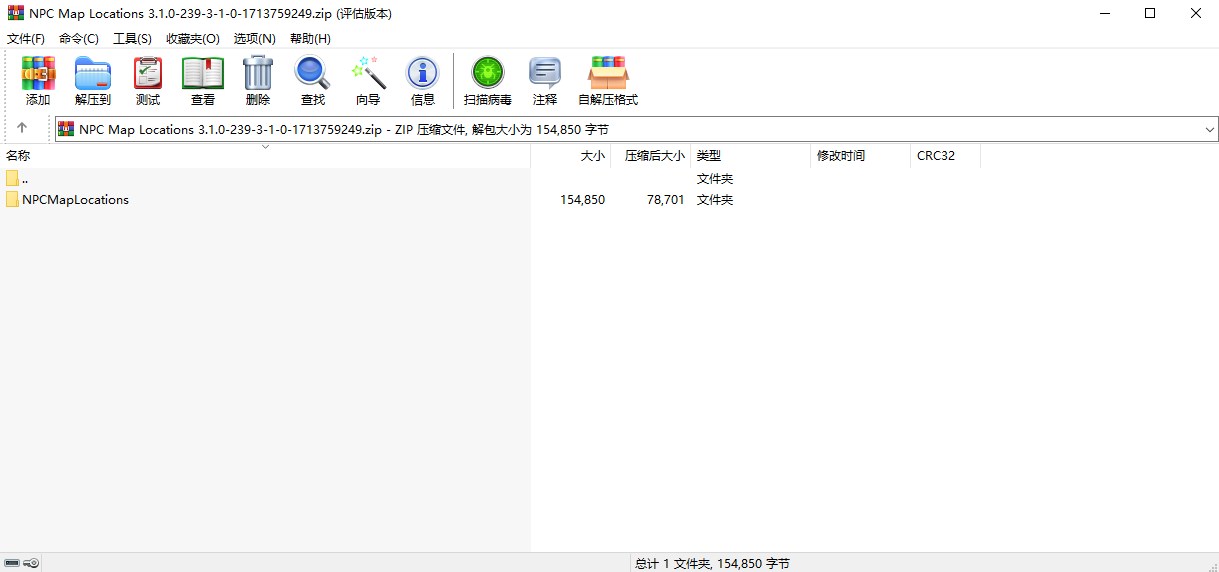
Task: Open the 收藏夹(O) menu
Action: pos(193,38)
